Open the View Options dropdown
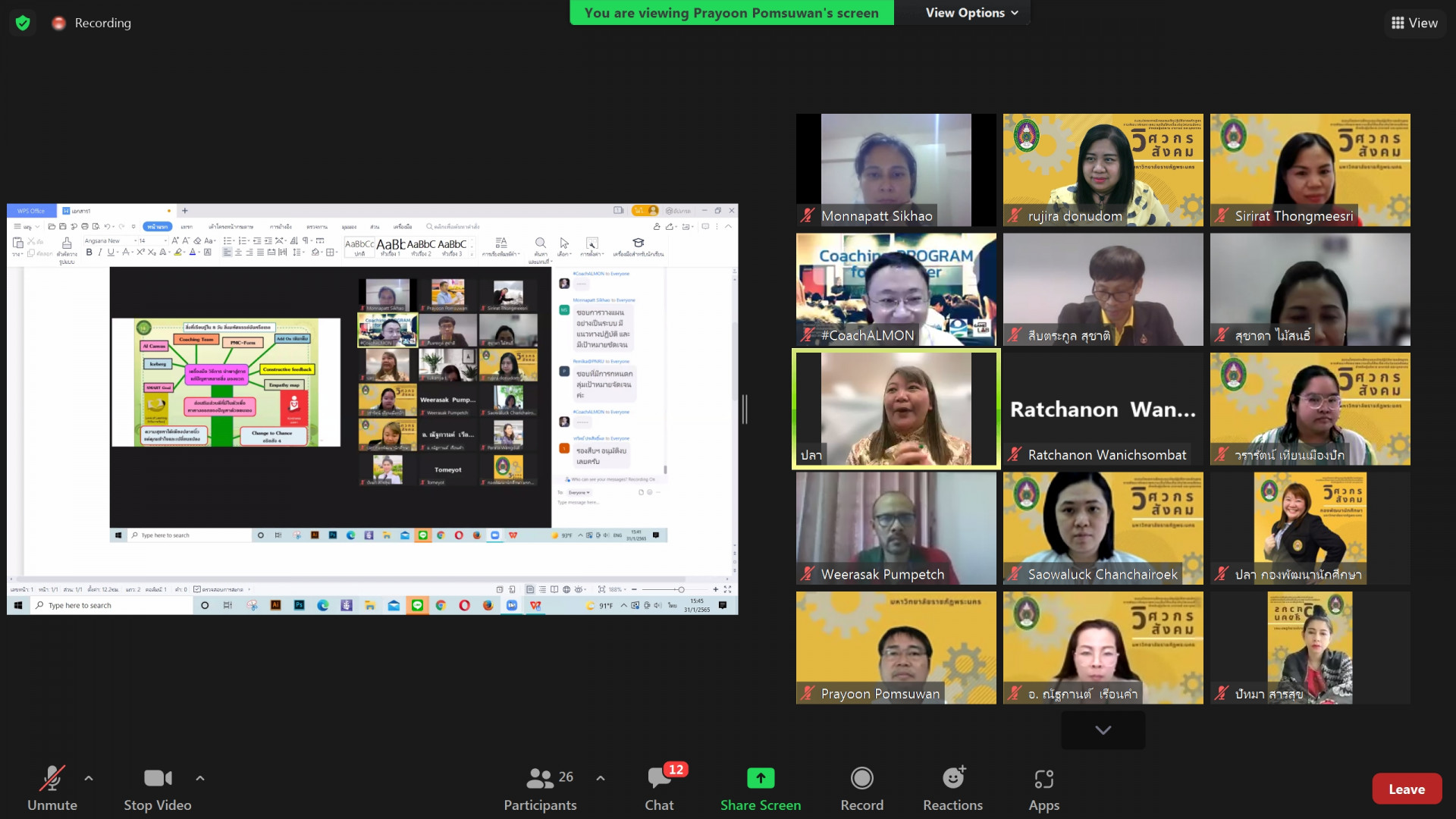1456x819 pixels. point(971,13)
